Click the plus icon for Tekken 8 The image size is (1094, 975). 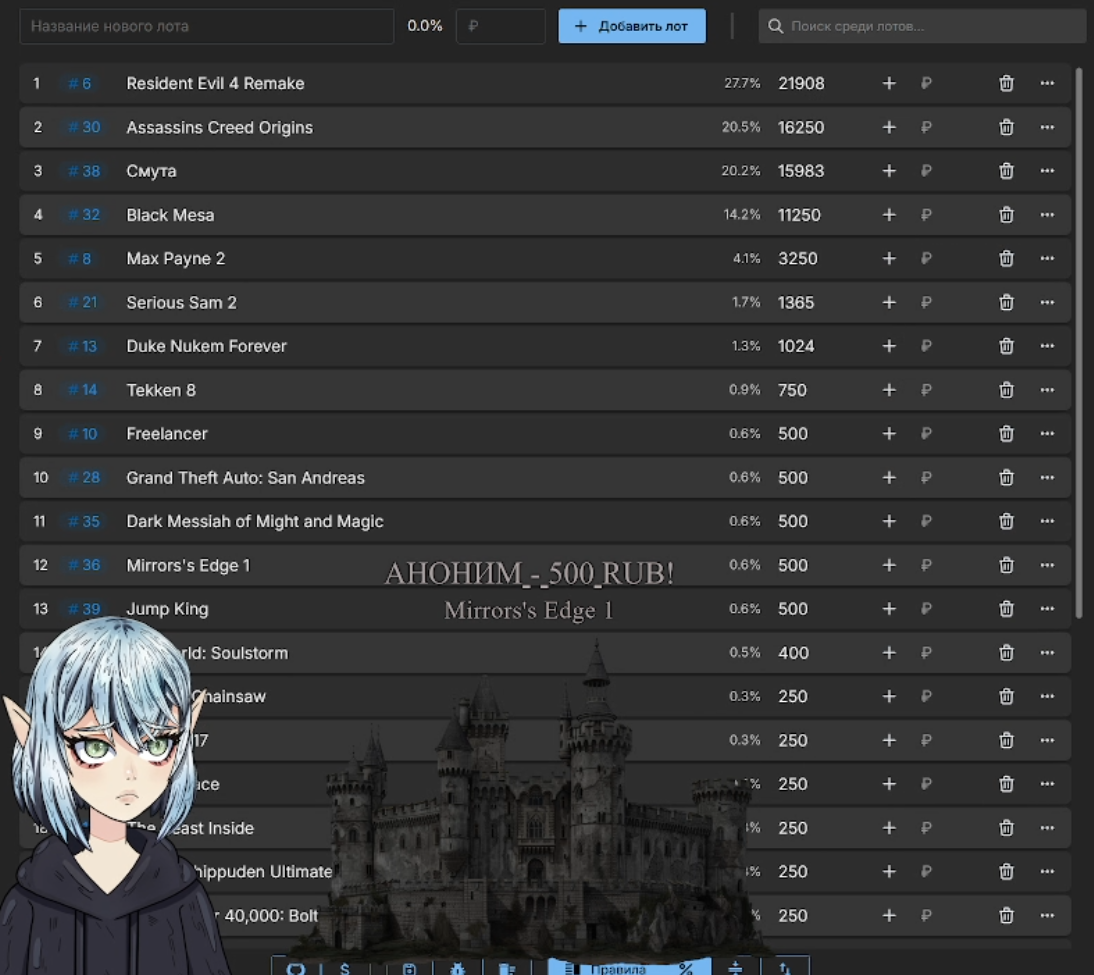(x=889, y=390)
